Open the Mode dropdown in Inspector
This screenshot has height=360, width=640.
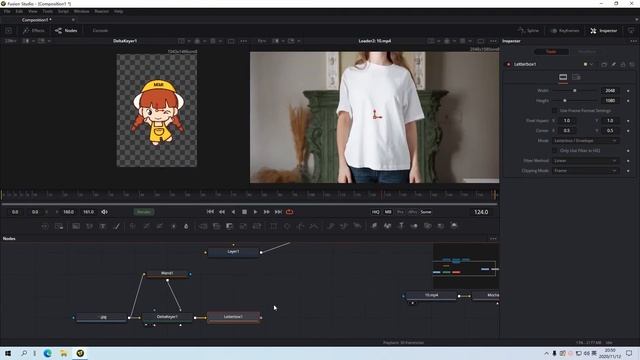click(x=586, y=140)
